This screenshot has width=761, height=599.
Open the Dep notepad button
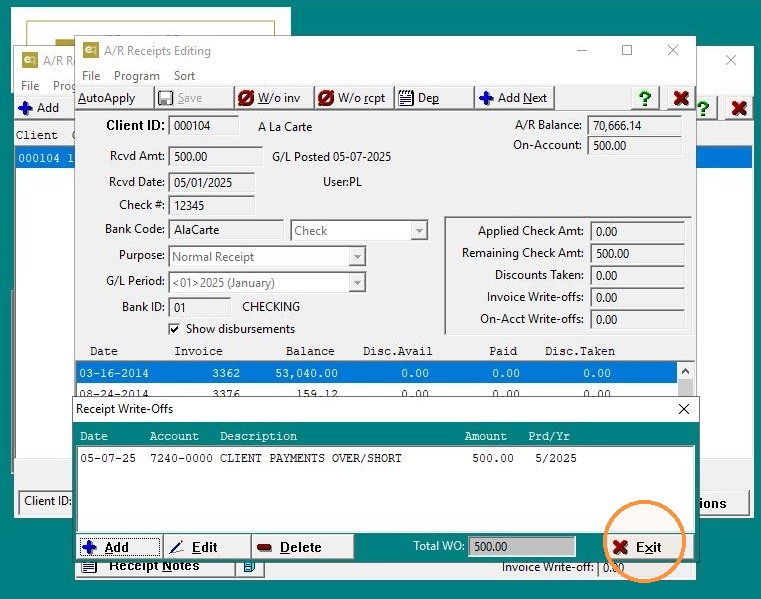pos(434,98)
